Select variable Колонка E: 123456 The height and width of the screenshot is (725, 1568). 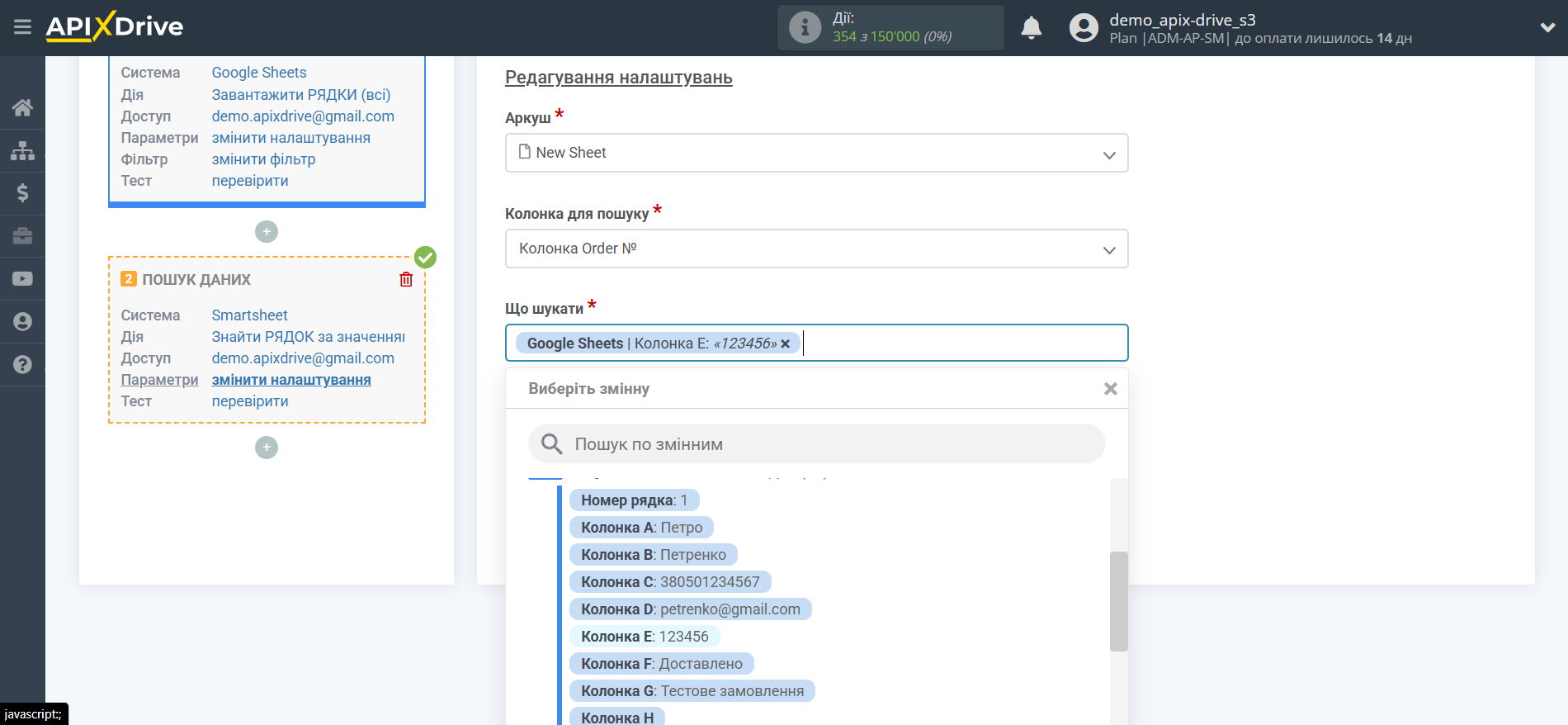(645, 637)
